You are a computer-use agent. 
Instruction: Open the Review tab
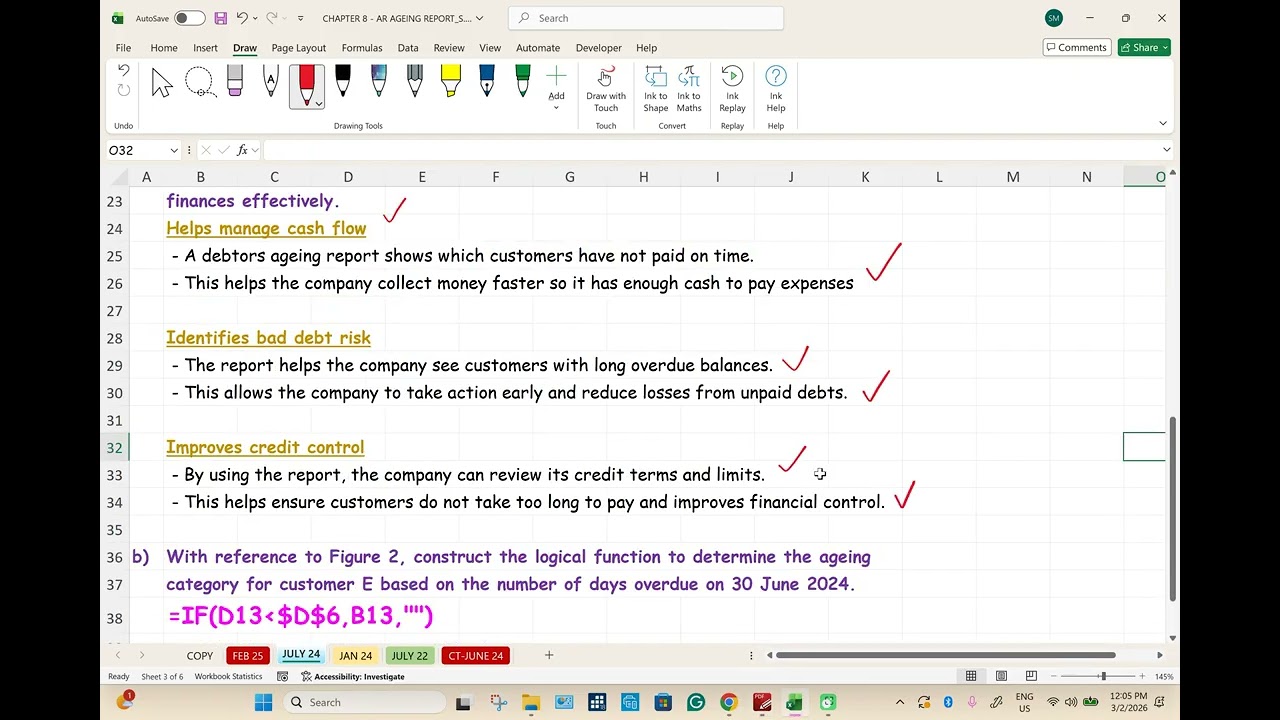[x=449, y=48]
